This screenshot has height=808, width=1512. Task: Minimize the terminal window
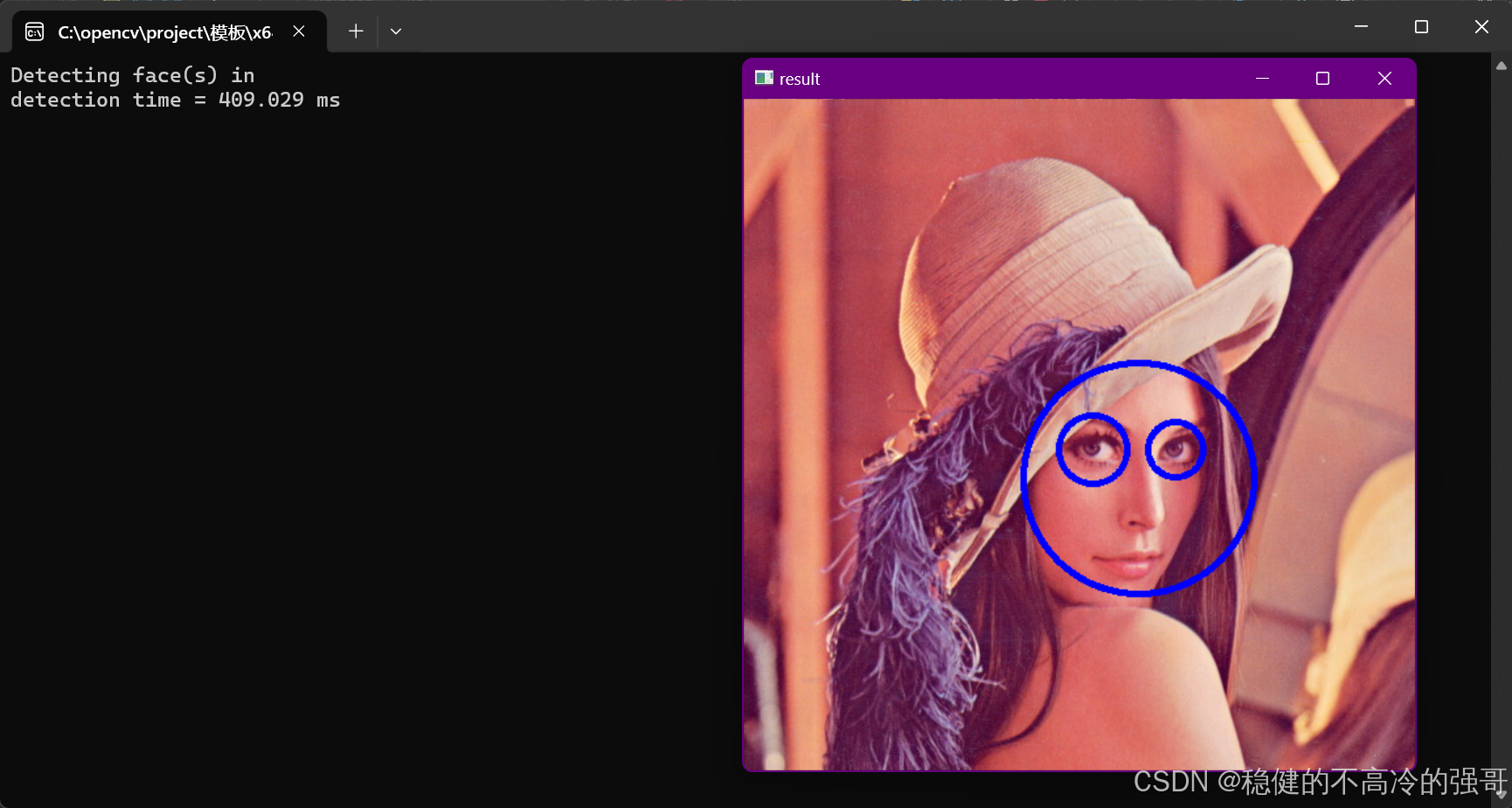1361,26
